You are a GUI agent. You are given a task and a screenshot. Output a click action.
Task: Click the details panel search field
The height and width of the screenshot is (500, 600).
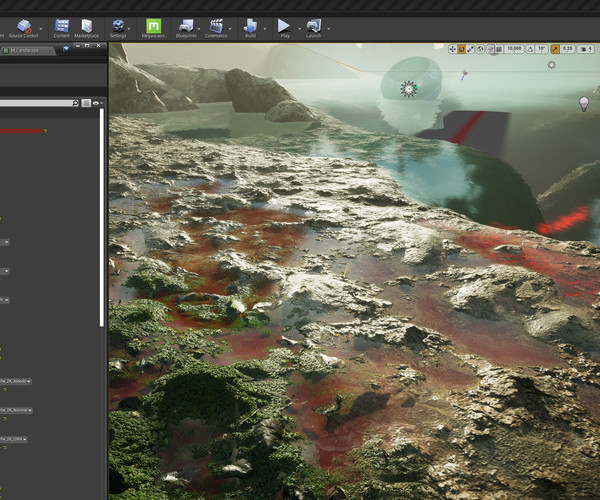36,103
